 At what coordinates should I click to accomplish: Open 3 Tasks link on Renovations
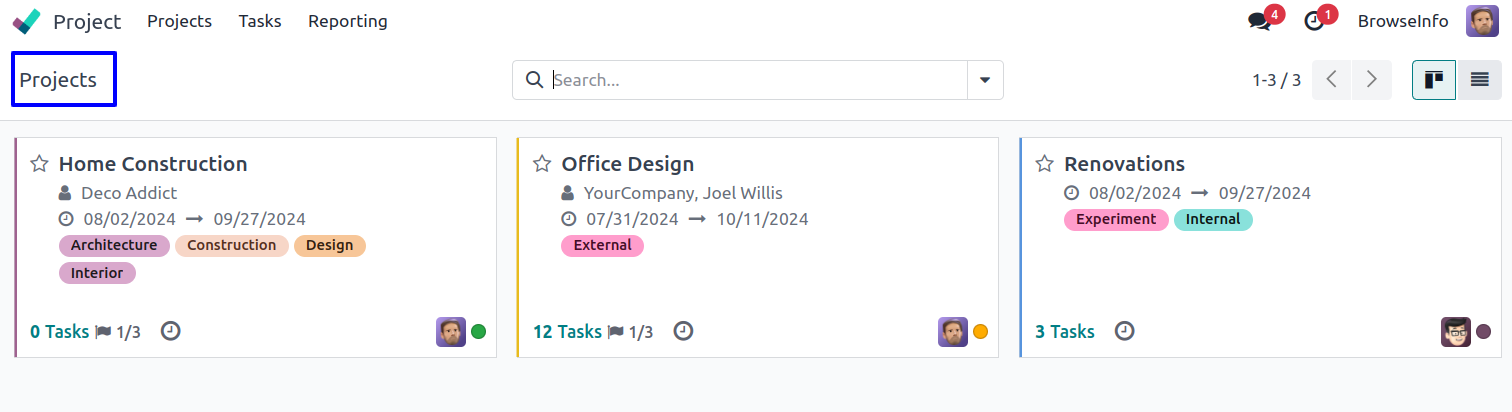pyautogui.click(x=1065, y=332)
